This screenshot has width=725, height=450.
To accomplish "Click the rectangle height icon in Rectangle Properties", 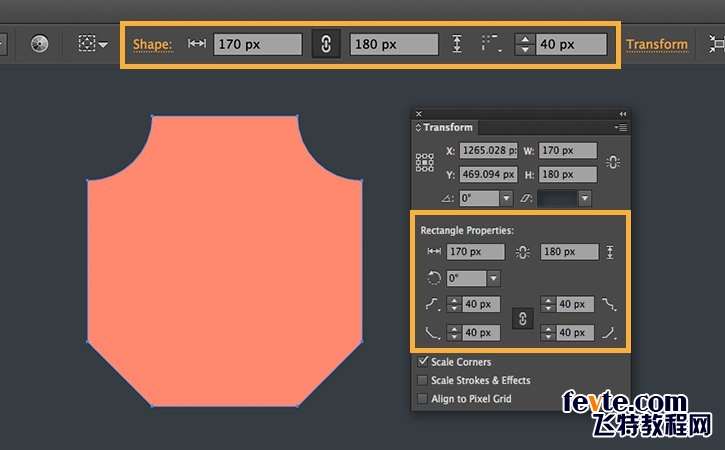I will [x=610, y=252].
